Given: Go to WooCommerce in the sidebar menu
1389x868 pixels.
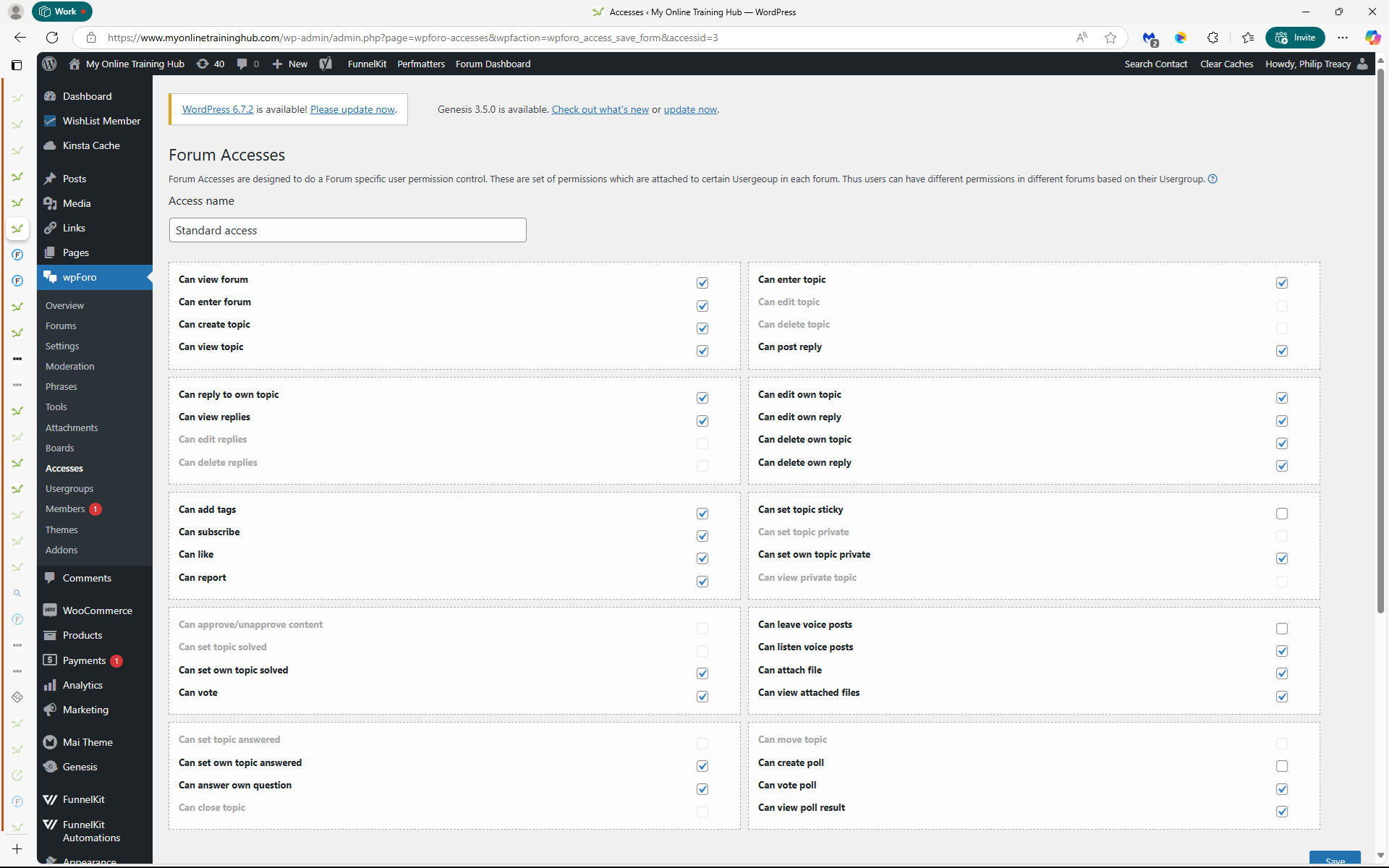Looking at the screenshot, I should 97,610.
